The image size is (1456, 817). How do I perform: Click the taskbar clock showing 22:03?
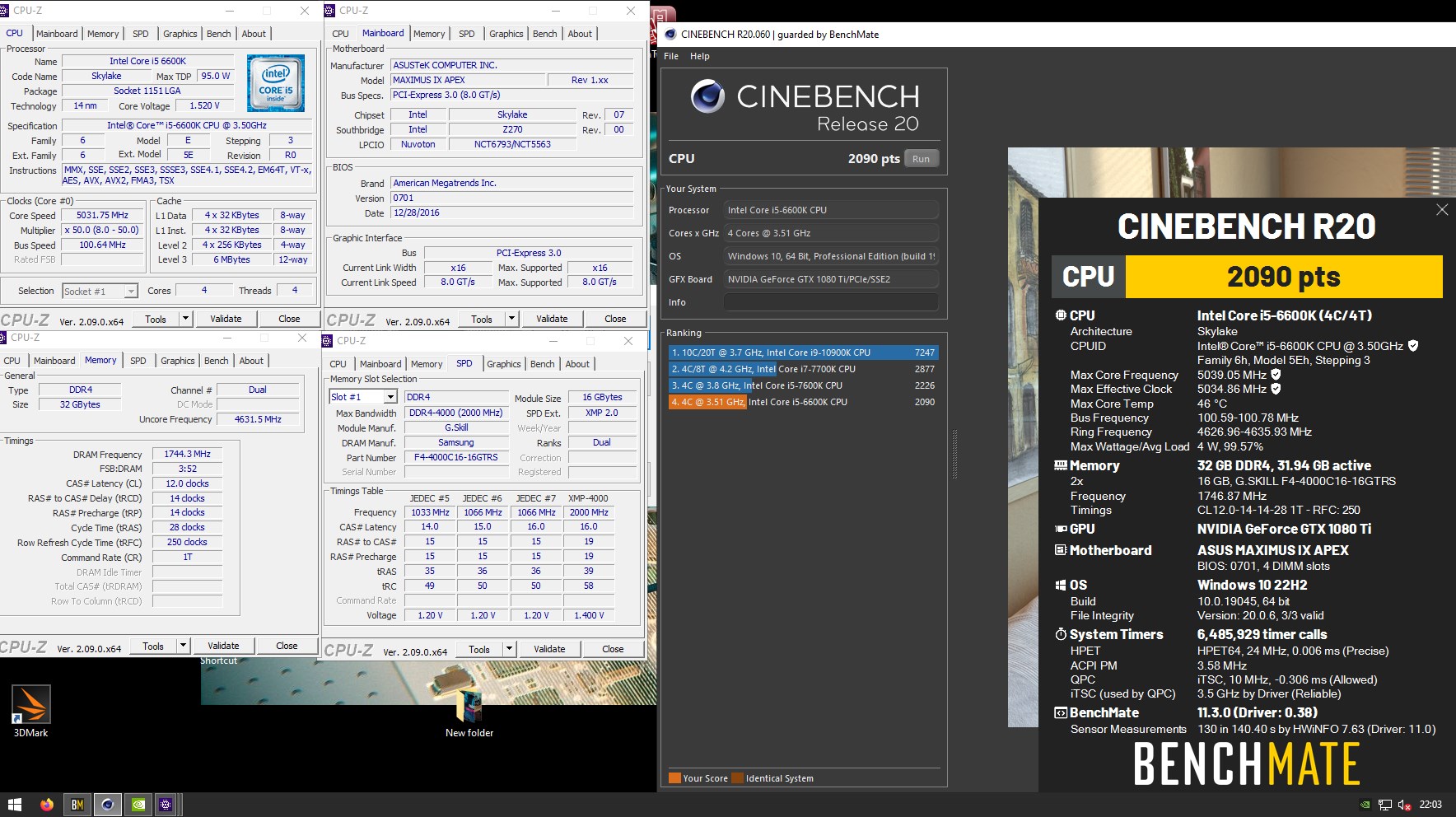click(1430, 805)
